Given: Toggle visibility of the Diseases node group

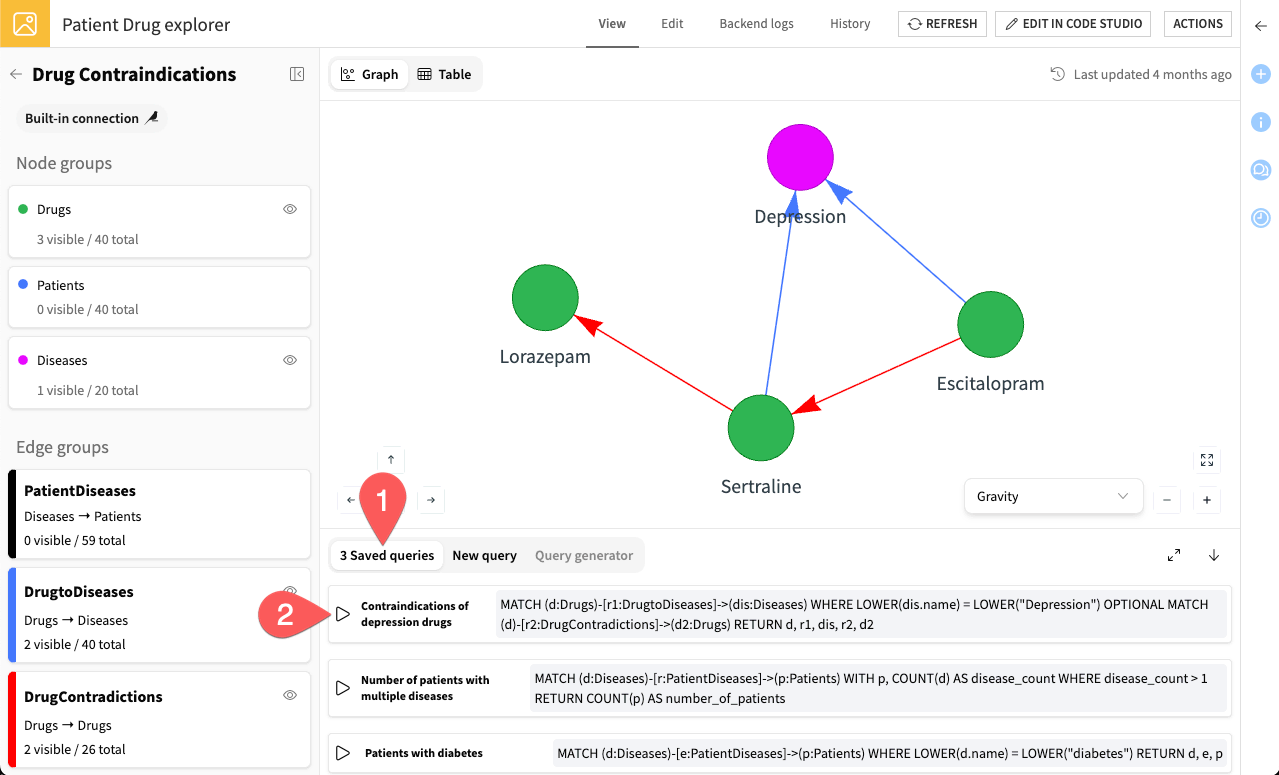Looking at the screenshot, I should coord(289,360).
